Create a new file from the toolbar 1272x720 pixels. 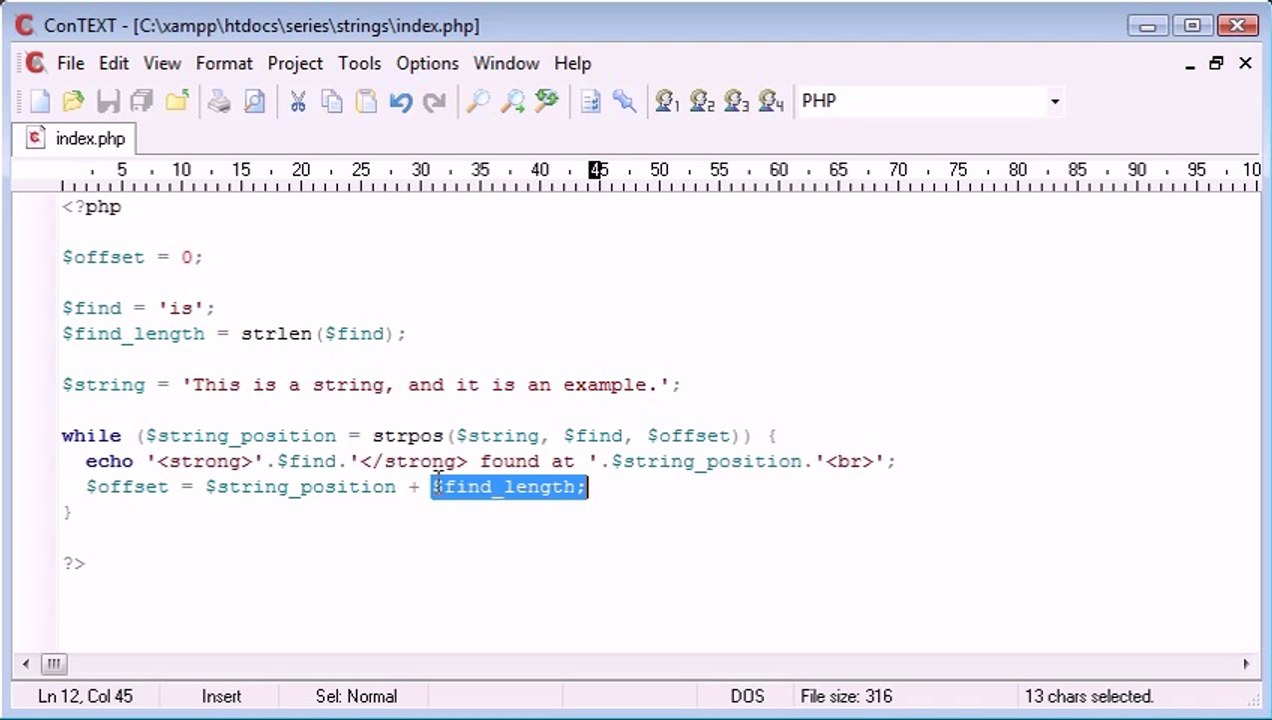(40, 101)
